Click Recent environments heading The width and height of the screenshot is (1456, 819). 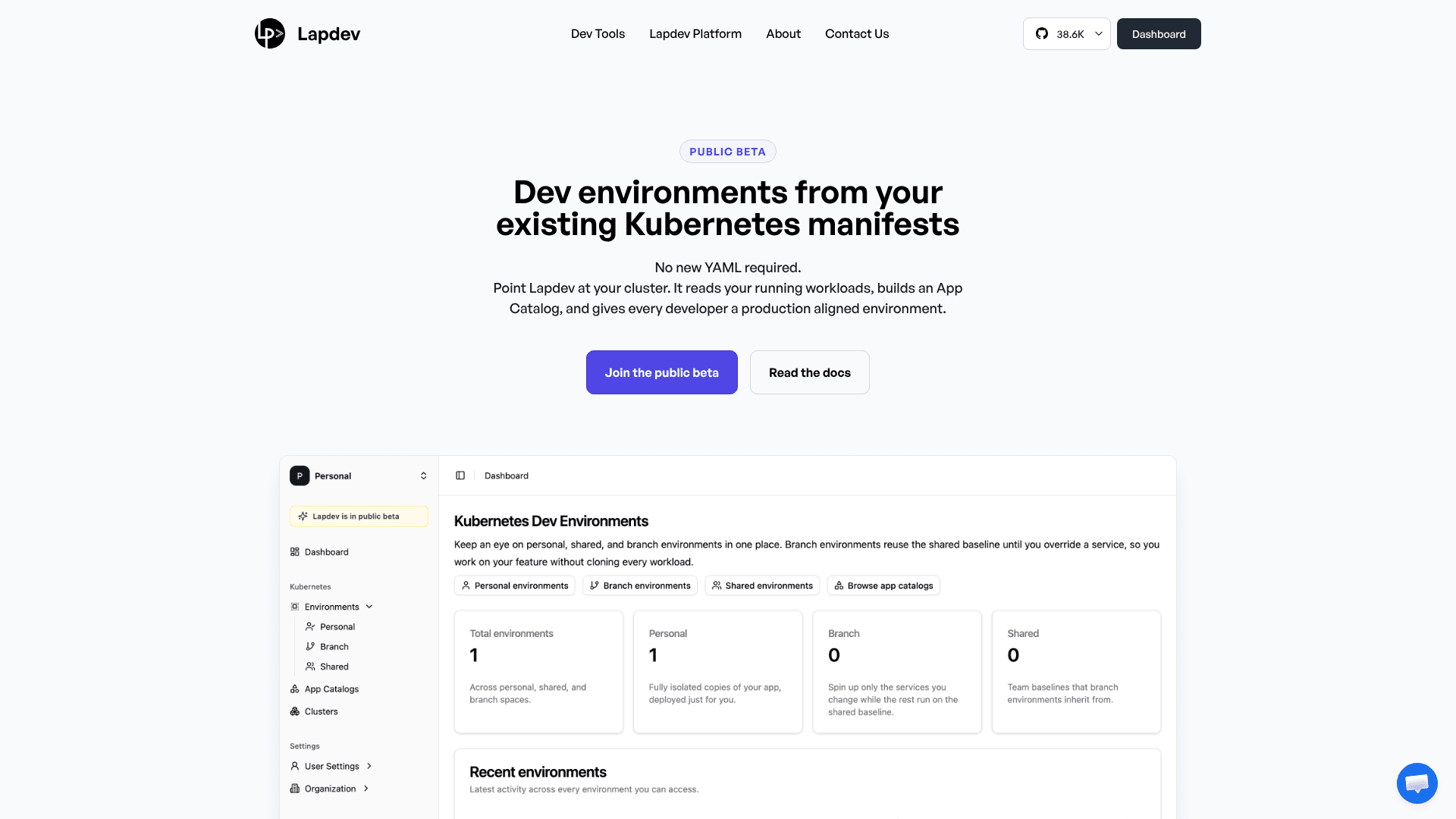[x=538, y=772]
